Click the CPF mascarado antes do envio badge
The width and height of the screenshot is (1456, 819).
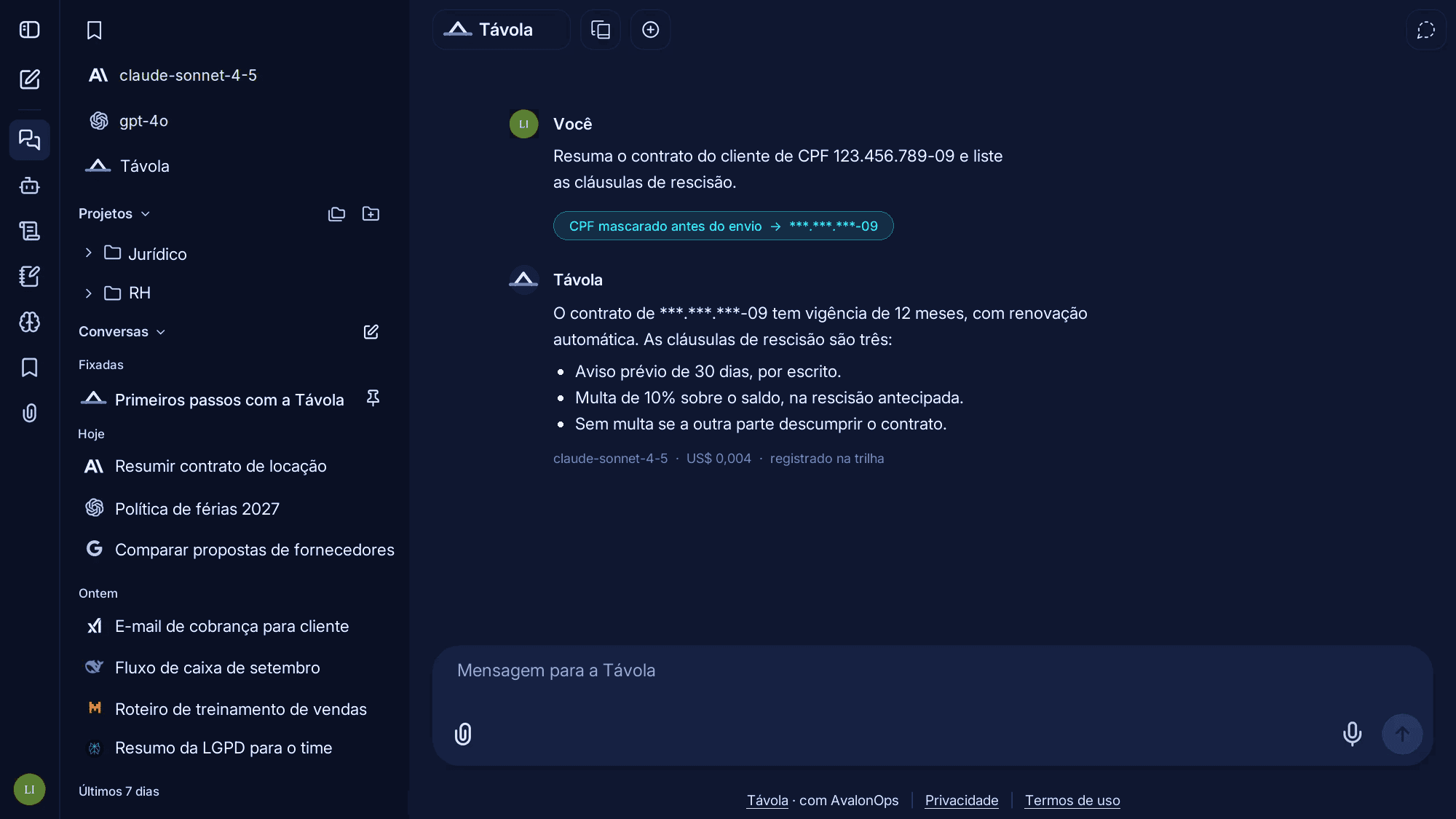pyautogui.click(x=723, y=226)
